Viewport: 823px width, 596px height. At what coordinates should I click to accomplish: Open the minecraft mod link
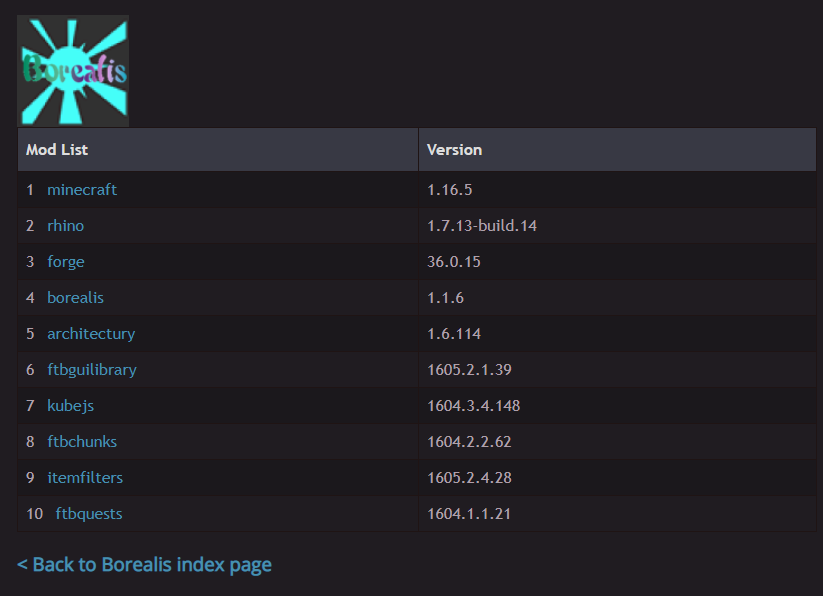tap(82, 190)
